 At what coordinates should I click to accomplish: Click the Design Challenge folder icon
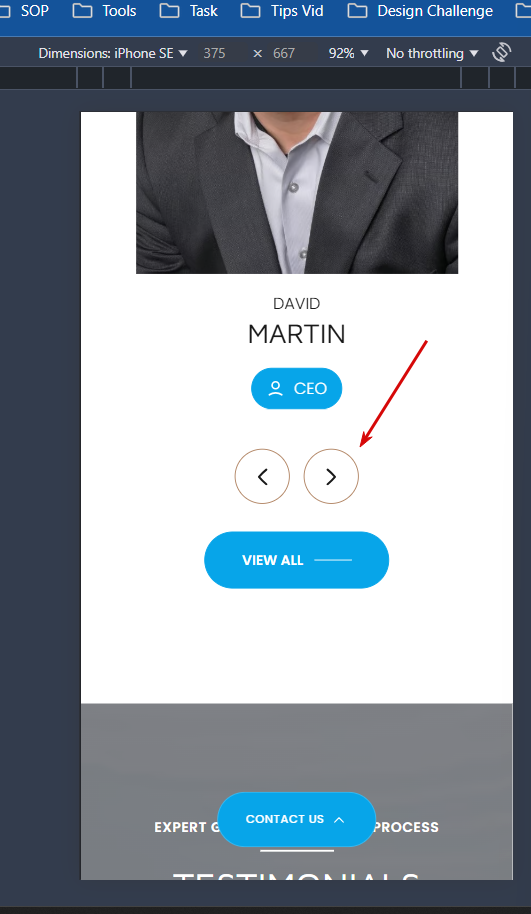coord(357,10)
